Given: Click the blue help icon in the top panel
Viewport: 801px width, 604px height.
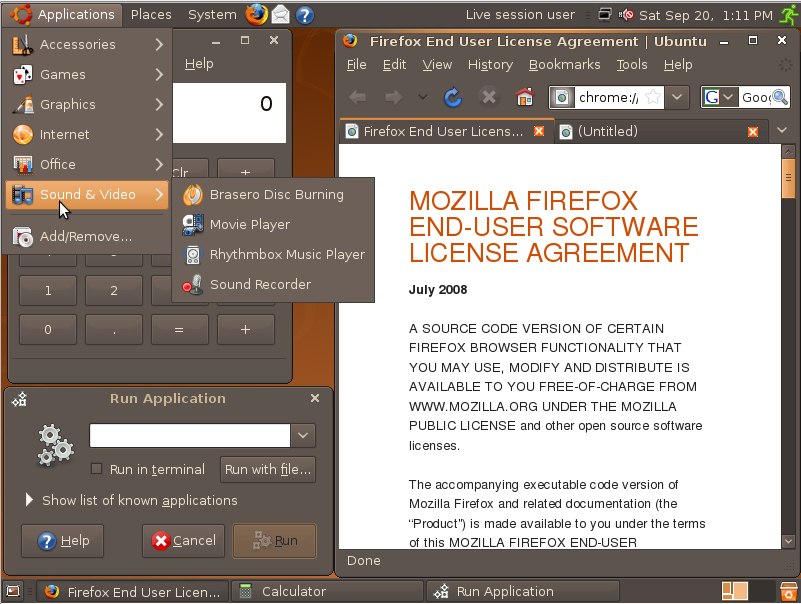Looking at the screenshot, I should (304, 15).
